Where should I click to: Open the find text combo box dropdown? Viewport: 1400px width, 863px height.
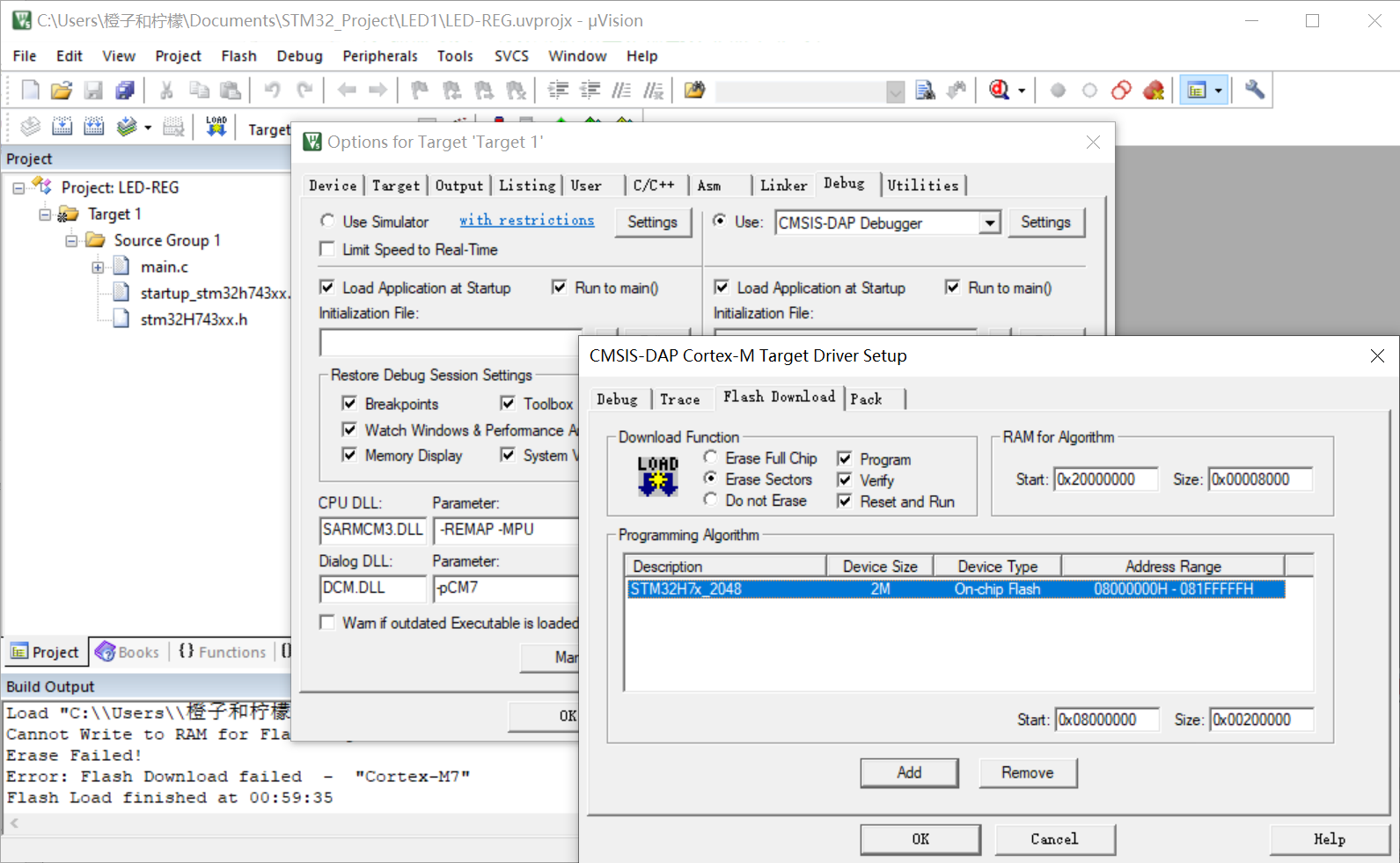[x=895, y=91]
